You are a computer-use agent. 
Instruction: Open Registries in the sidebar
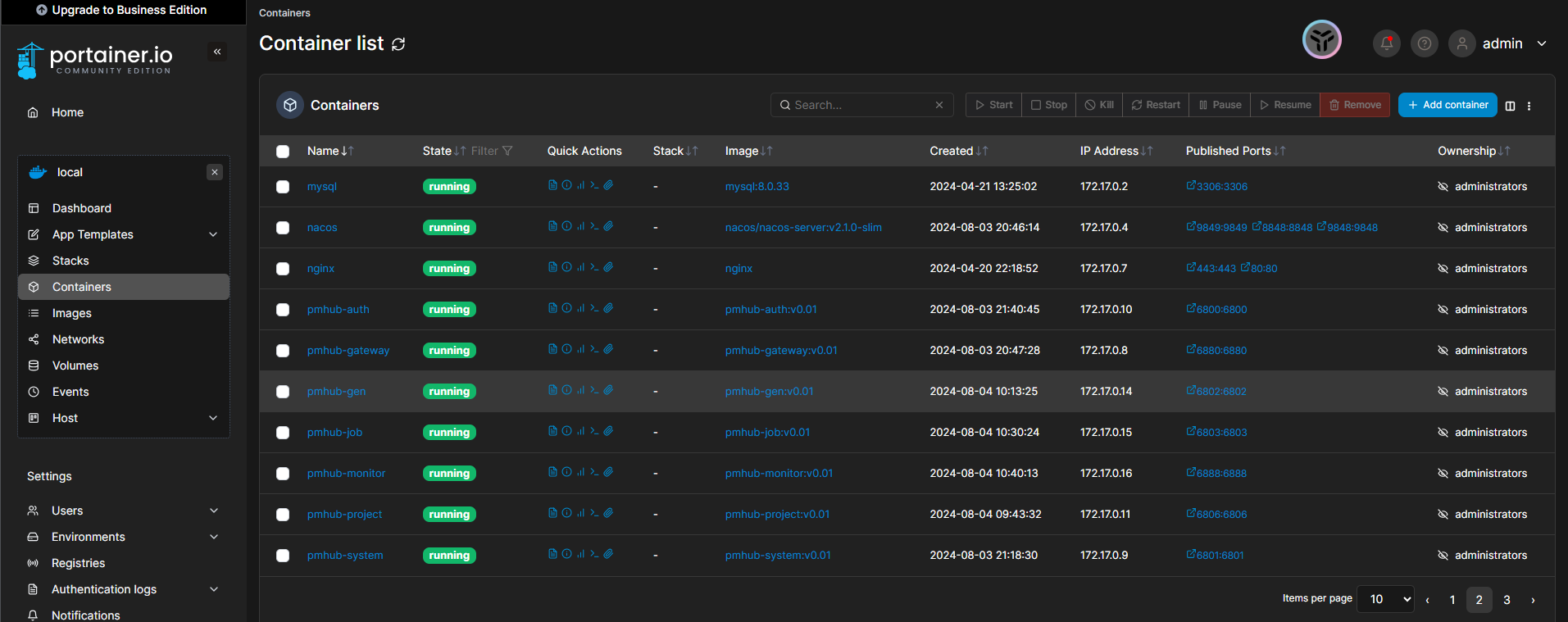coord(123,563)
